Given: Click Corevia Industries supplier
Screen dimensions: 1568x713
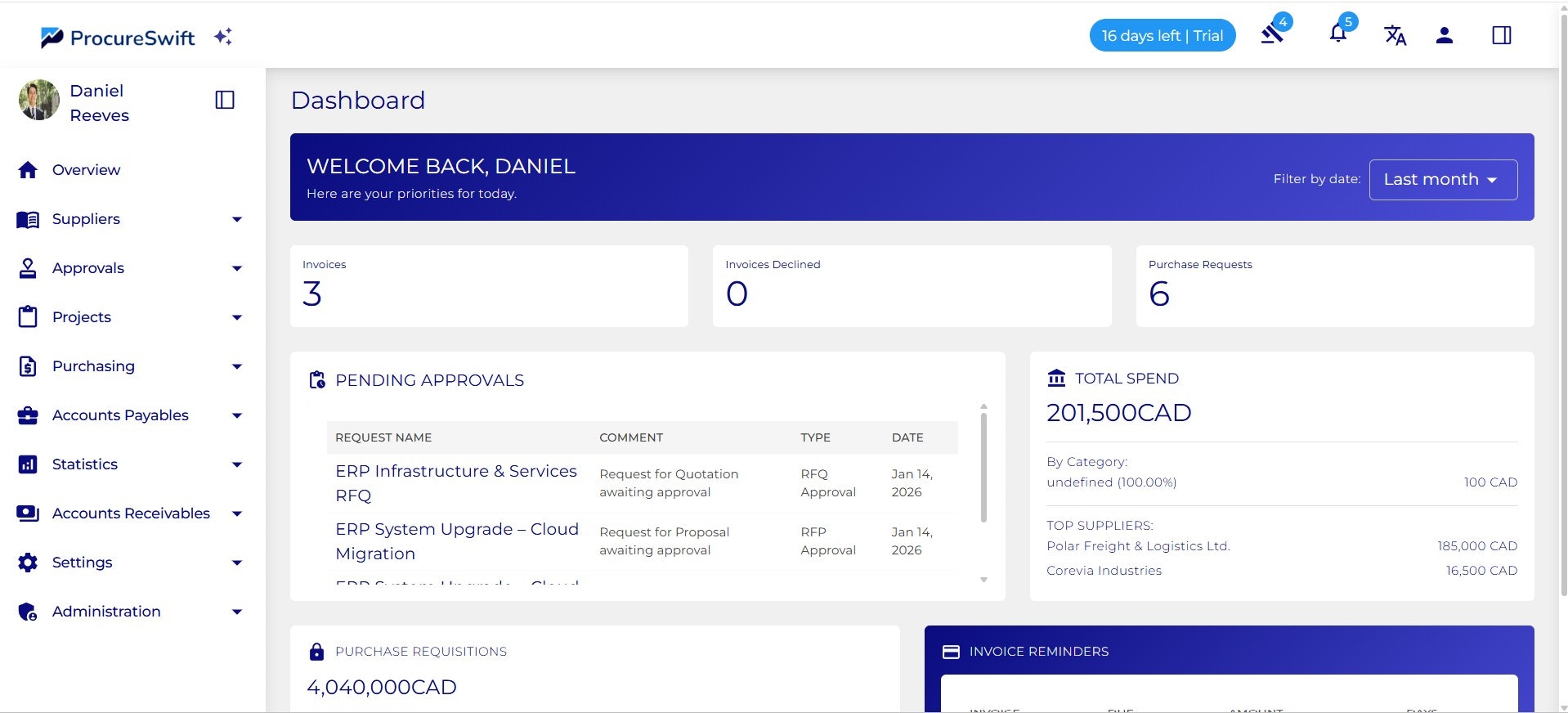Looking at the screenshot, I should pos(1104,571).
